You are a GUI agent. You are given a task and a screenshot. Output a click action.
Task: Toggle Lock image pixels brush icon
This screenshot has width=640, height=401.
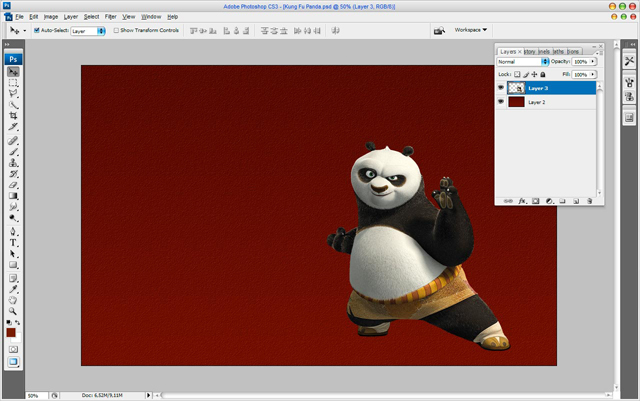pos(526,74)
